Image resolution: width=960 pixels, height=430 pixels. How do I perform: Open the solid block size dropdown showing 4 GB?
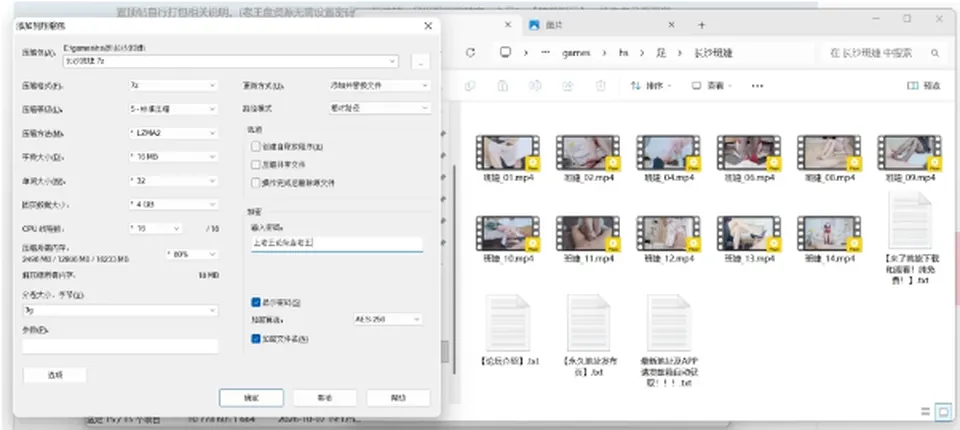point(173,204)
